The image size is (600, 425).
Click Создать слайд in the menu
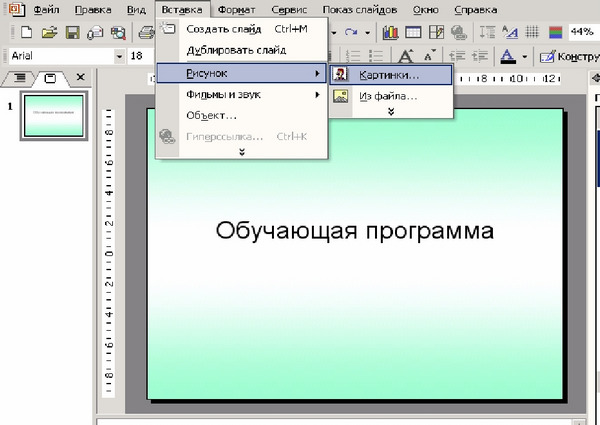(x=223, y=29)
